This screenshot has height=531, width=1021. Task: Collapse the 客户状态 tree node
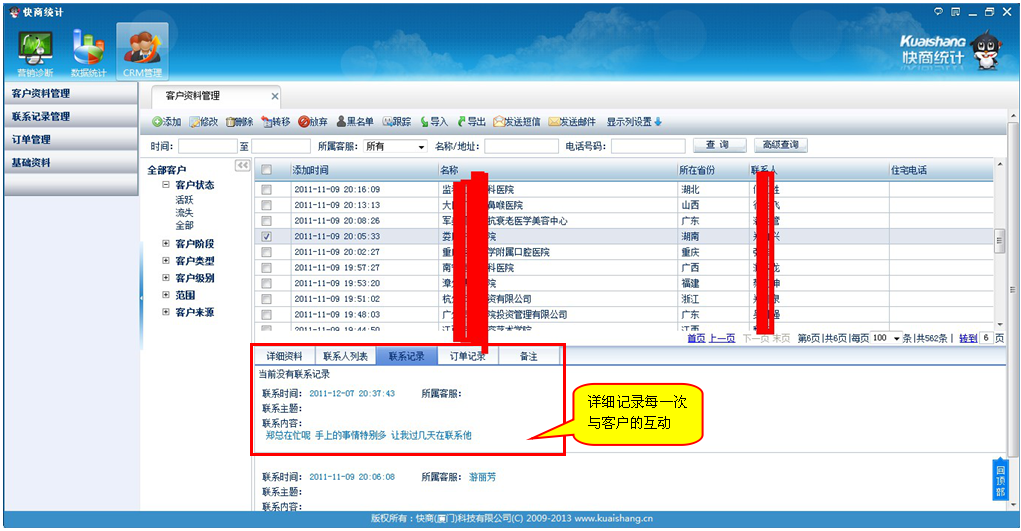coord(166,185)
